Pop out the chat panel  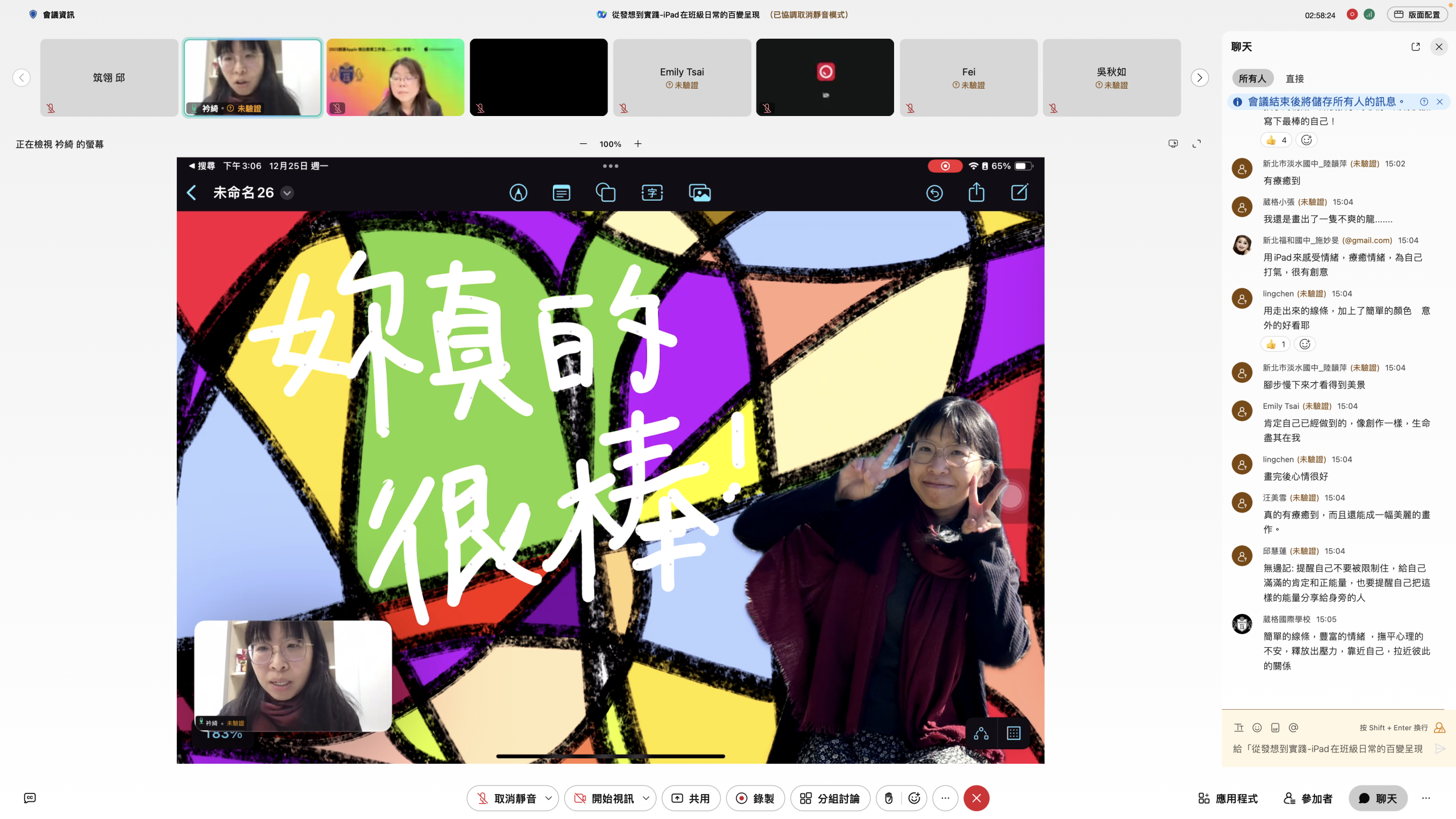pyautogui.click(x=1416, y=47)
